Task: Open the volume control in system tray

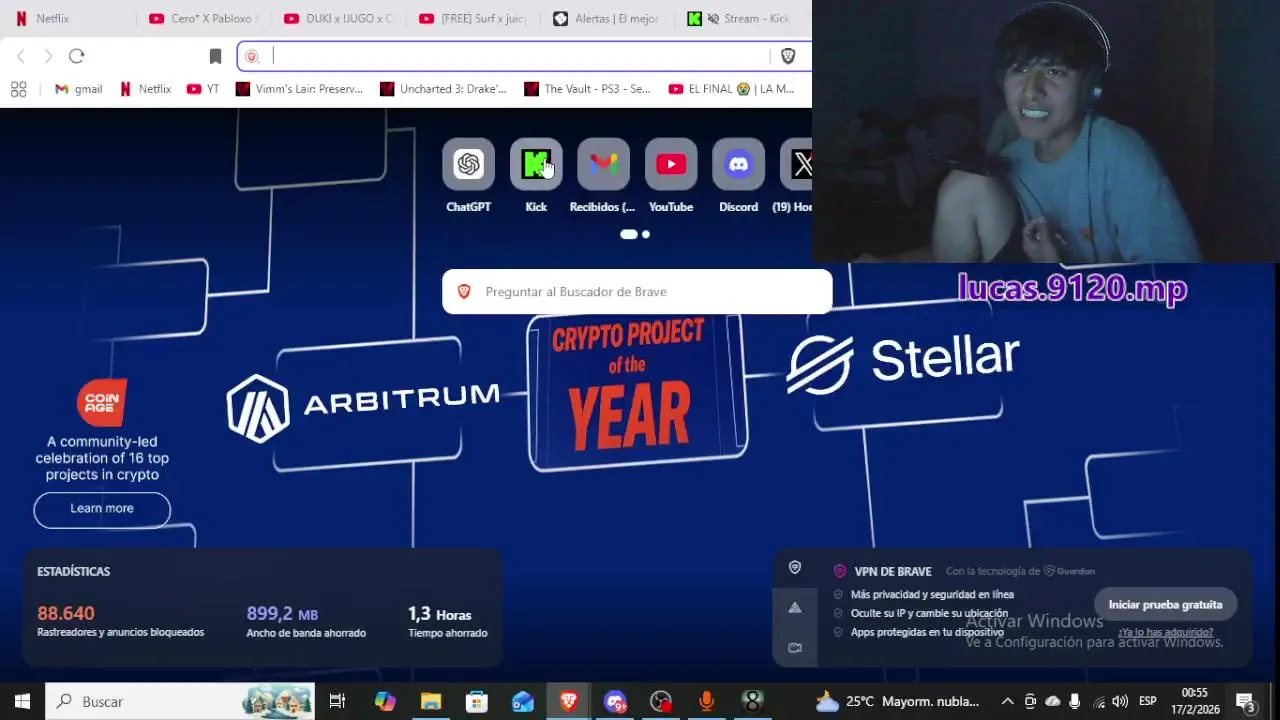Action: pos(1120,702)
